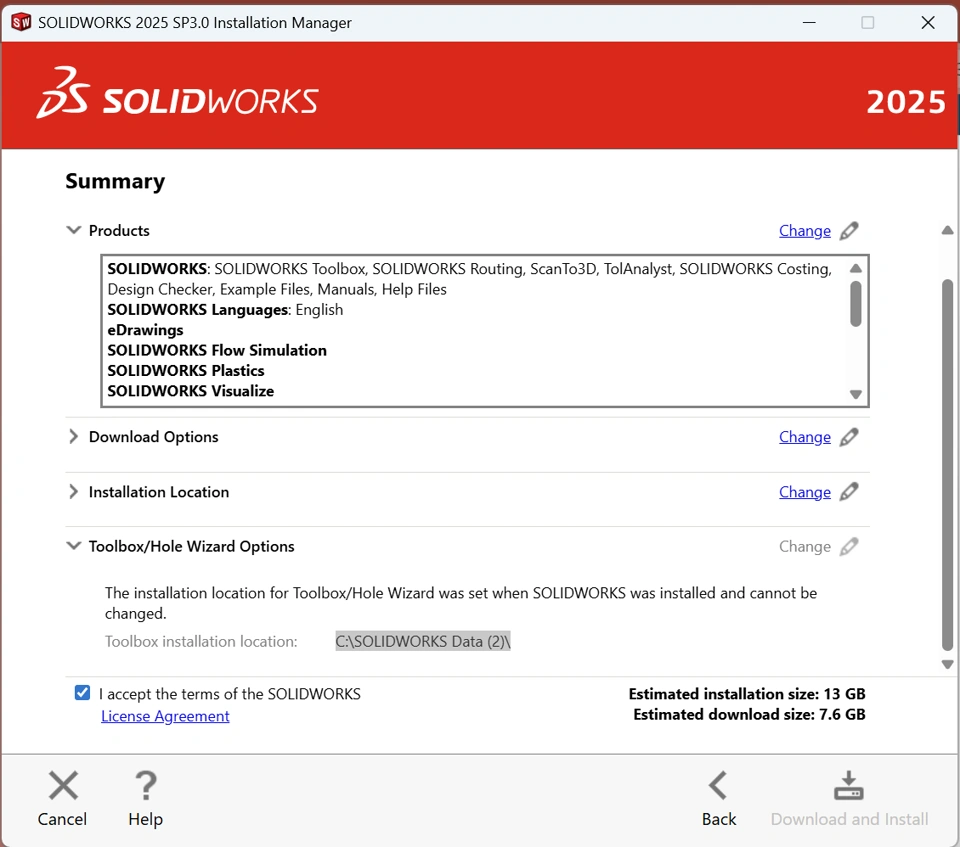Click the Summary heading
This screenshot has width=960, height=847.
(115, 181)
